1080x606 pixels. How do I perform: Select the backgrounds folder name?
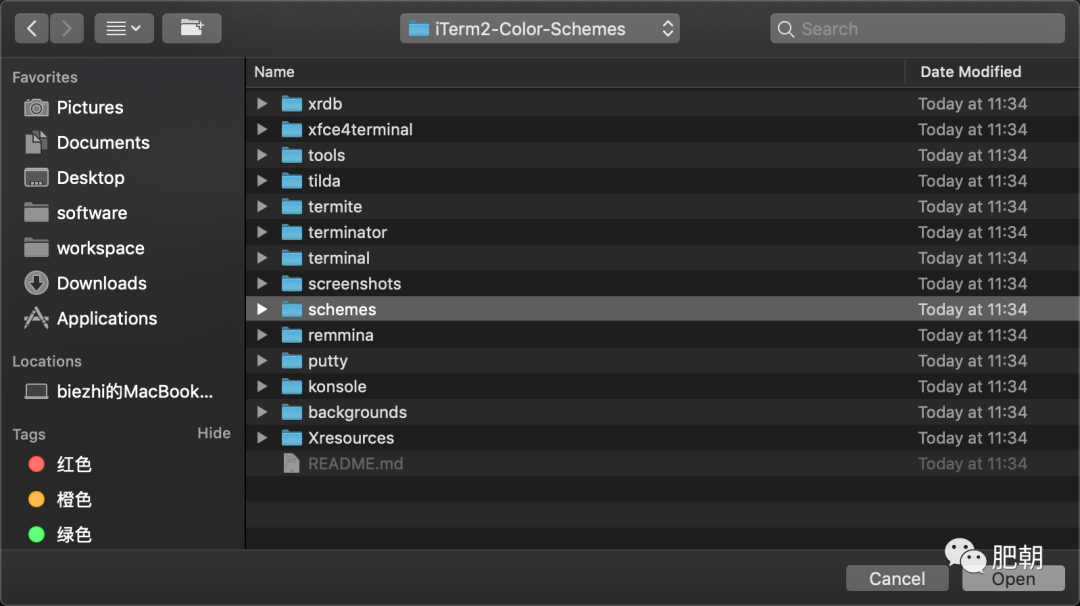click(x=357, y=412)
